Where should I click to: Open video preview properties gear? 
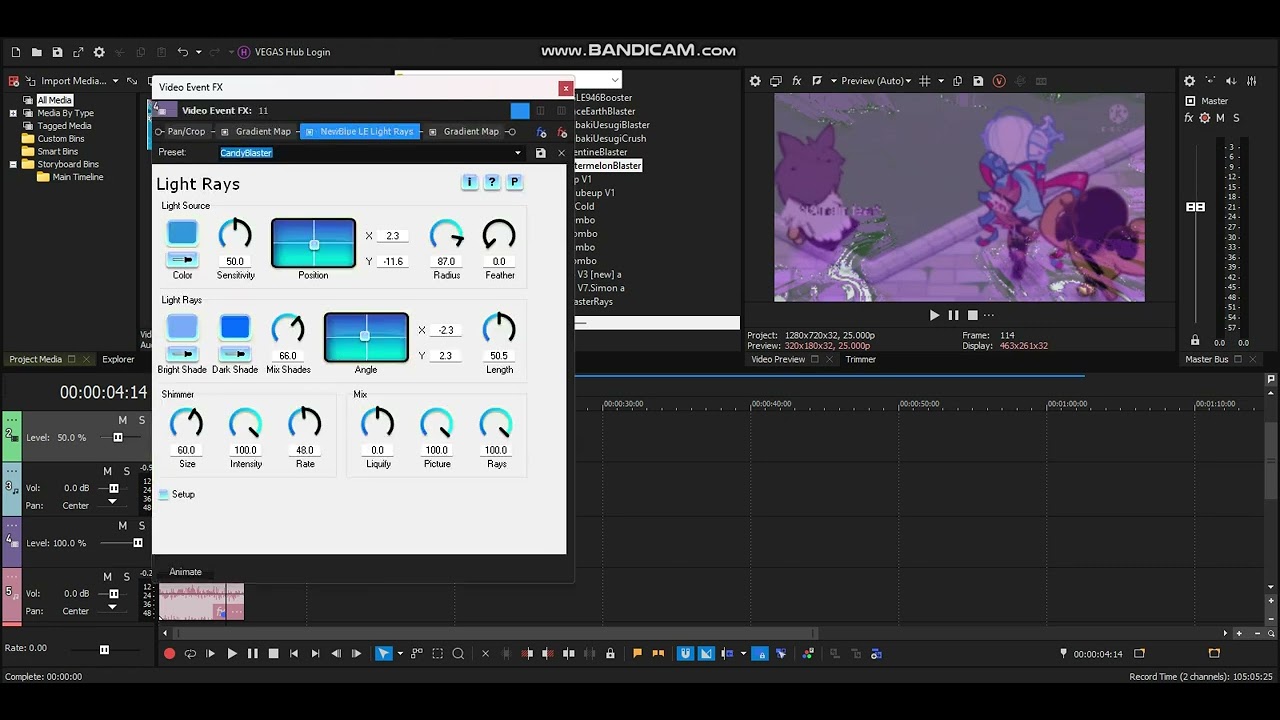pos(755,81)
